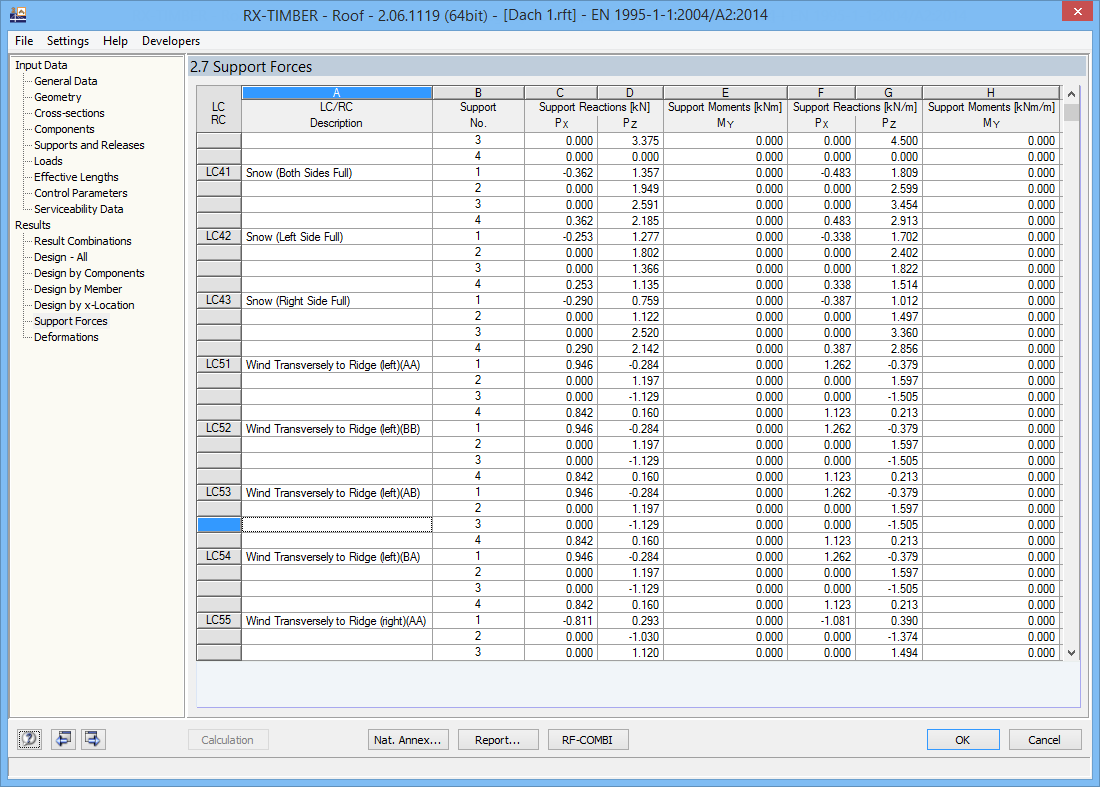
Task: Select 'Wind Transversely to Ridge (right)(AA)' cell
Action: tap(337, 621)
